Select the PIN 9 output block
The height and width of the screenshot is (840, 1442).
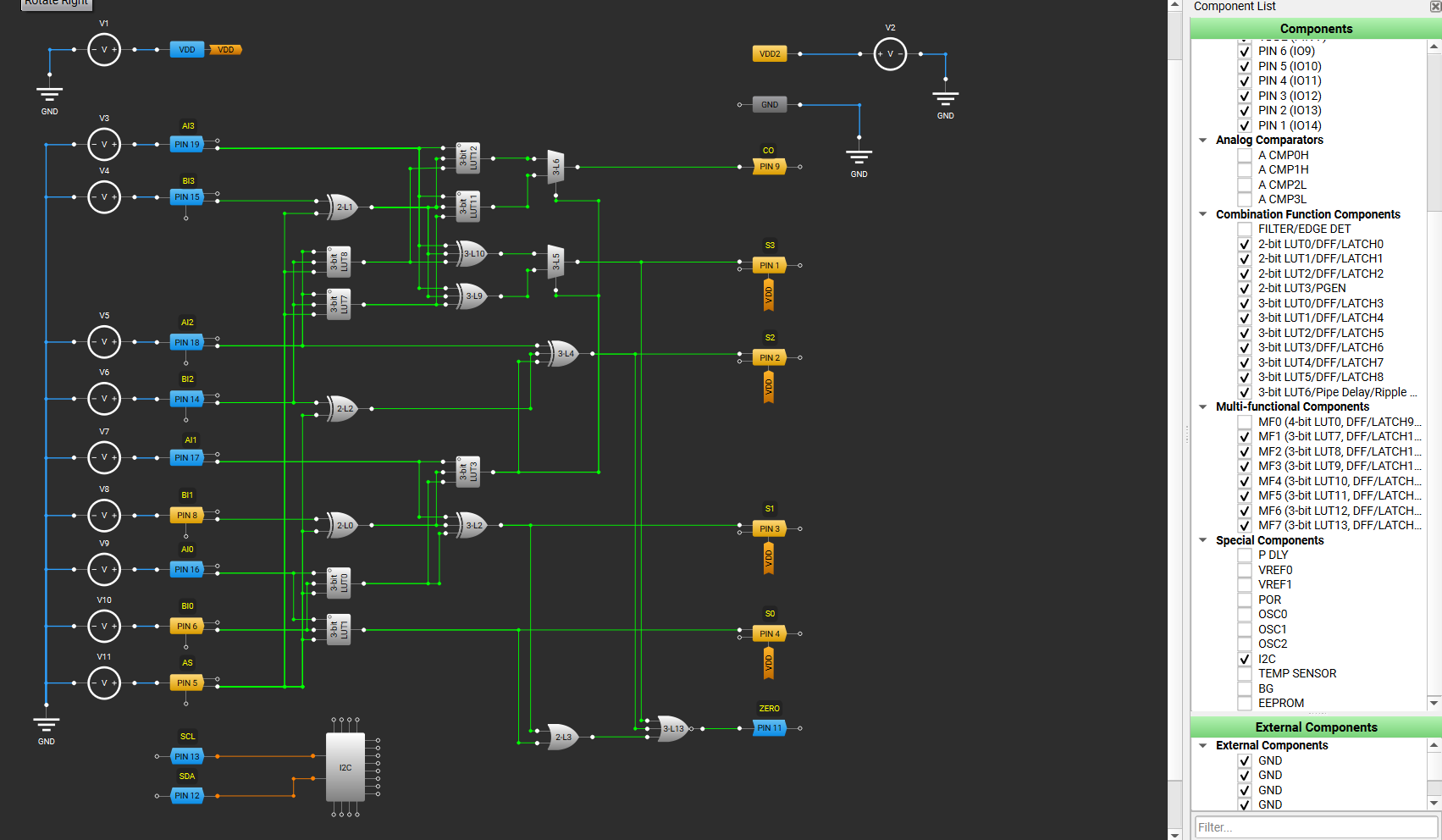[x=768, y=167]
